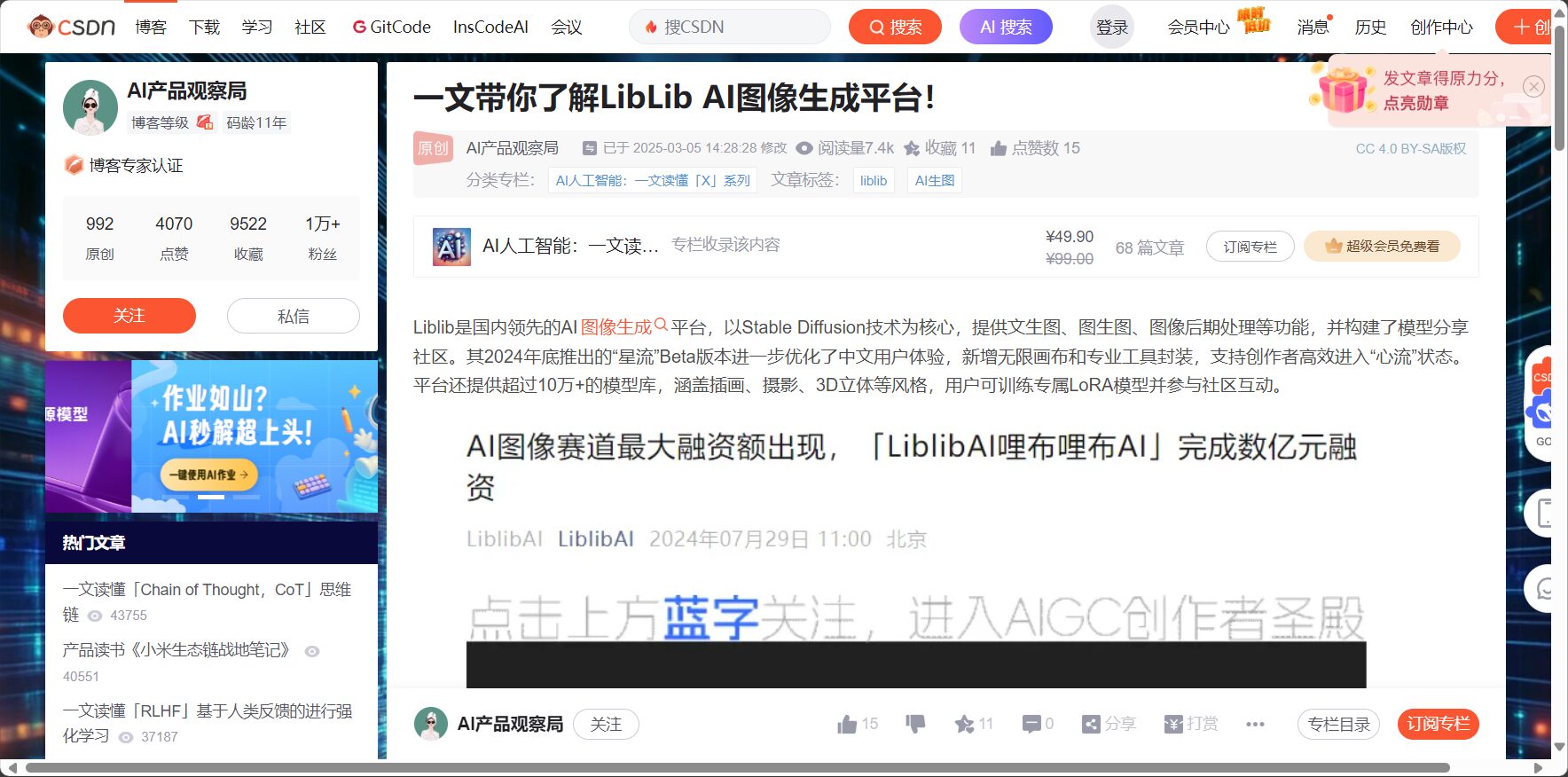Click the AI产品观察局 author name in article header
Image resolution: width=1568 pixels, height=777 pixels.
pos(513,148)
